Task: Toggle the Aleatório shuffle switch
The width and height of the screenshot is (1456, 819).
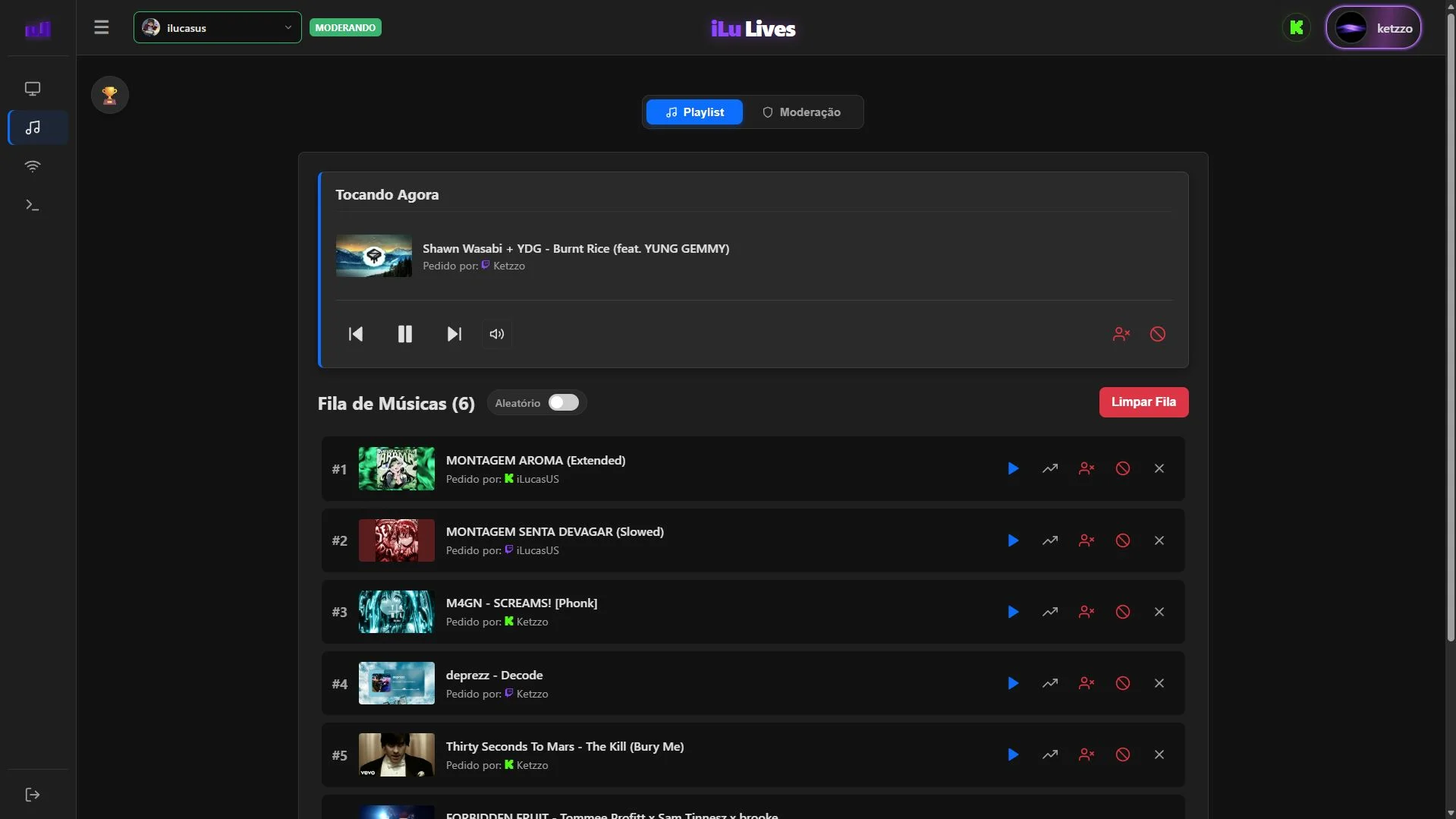Action: pyautogui.click(x=564, y=402)
